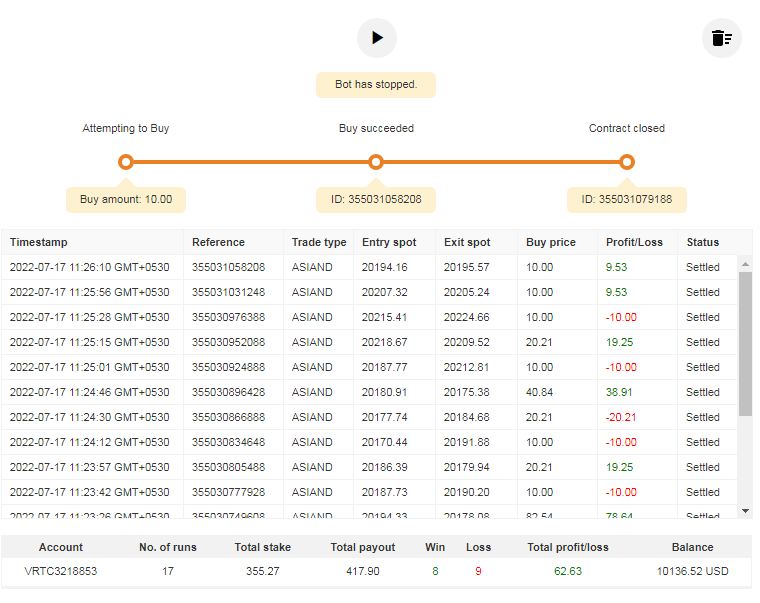Select reference 355031058208 in the table

click(228, 267)
